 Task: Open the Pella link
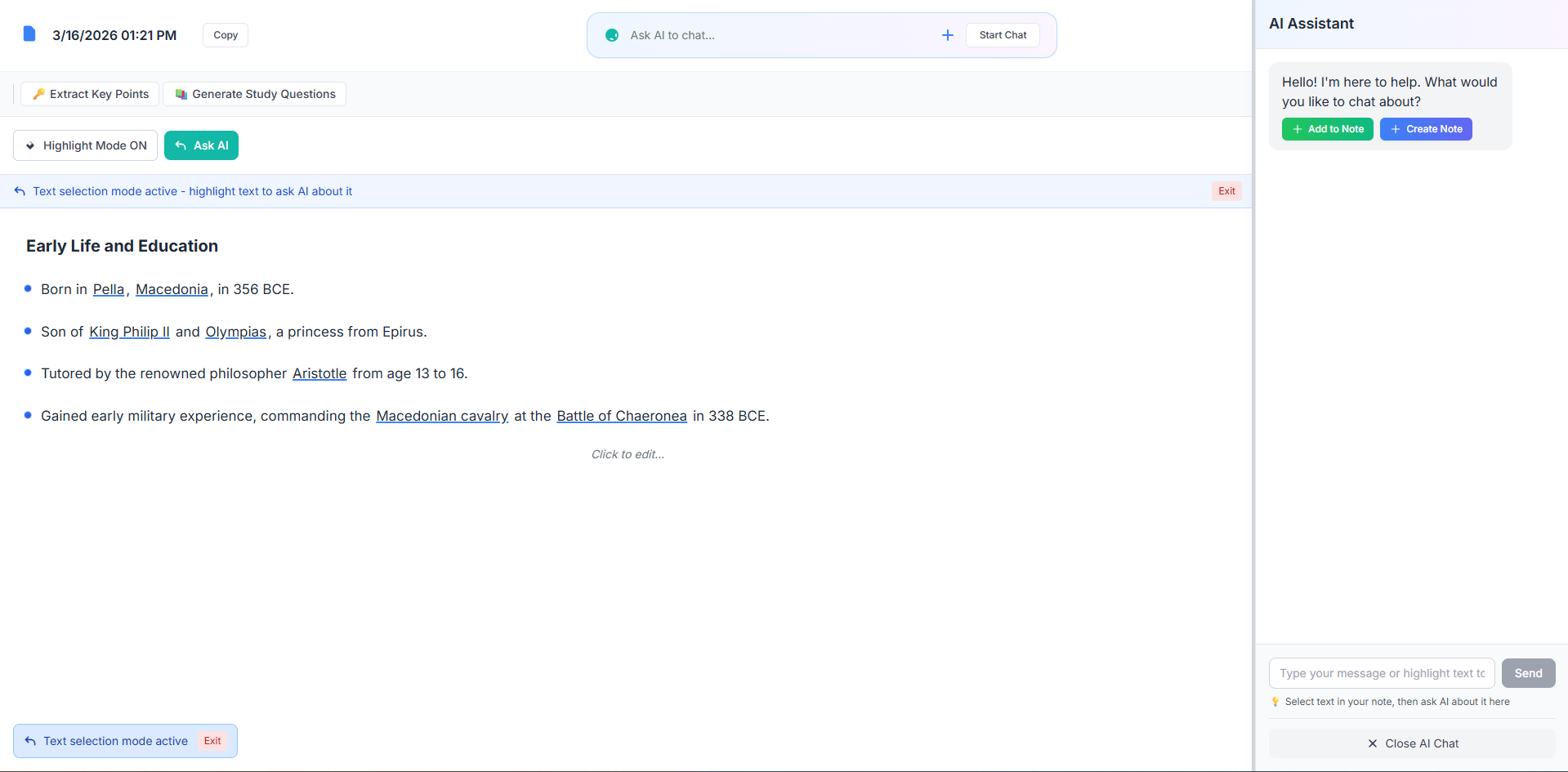[109, 289]
